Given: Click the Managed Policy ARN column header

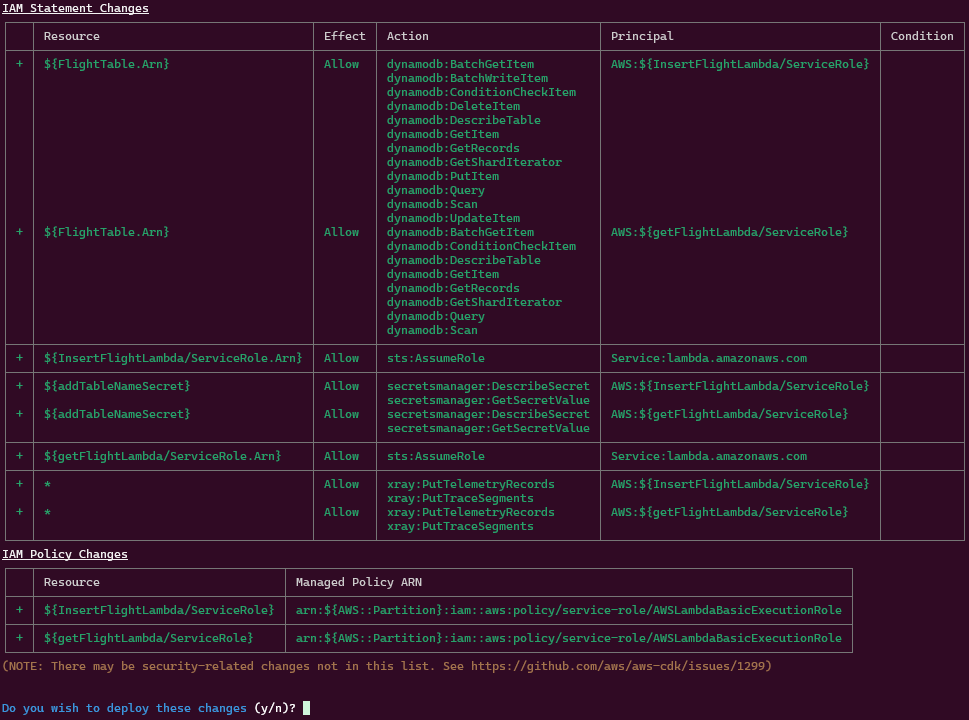Looking at the screenshot, I should pos(358,582).
